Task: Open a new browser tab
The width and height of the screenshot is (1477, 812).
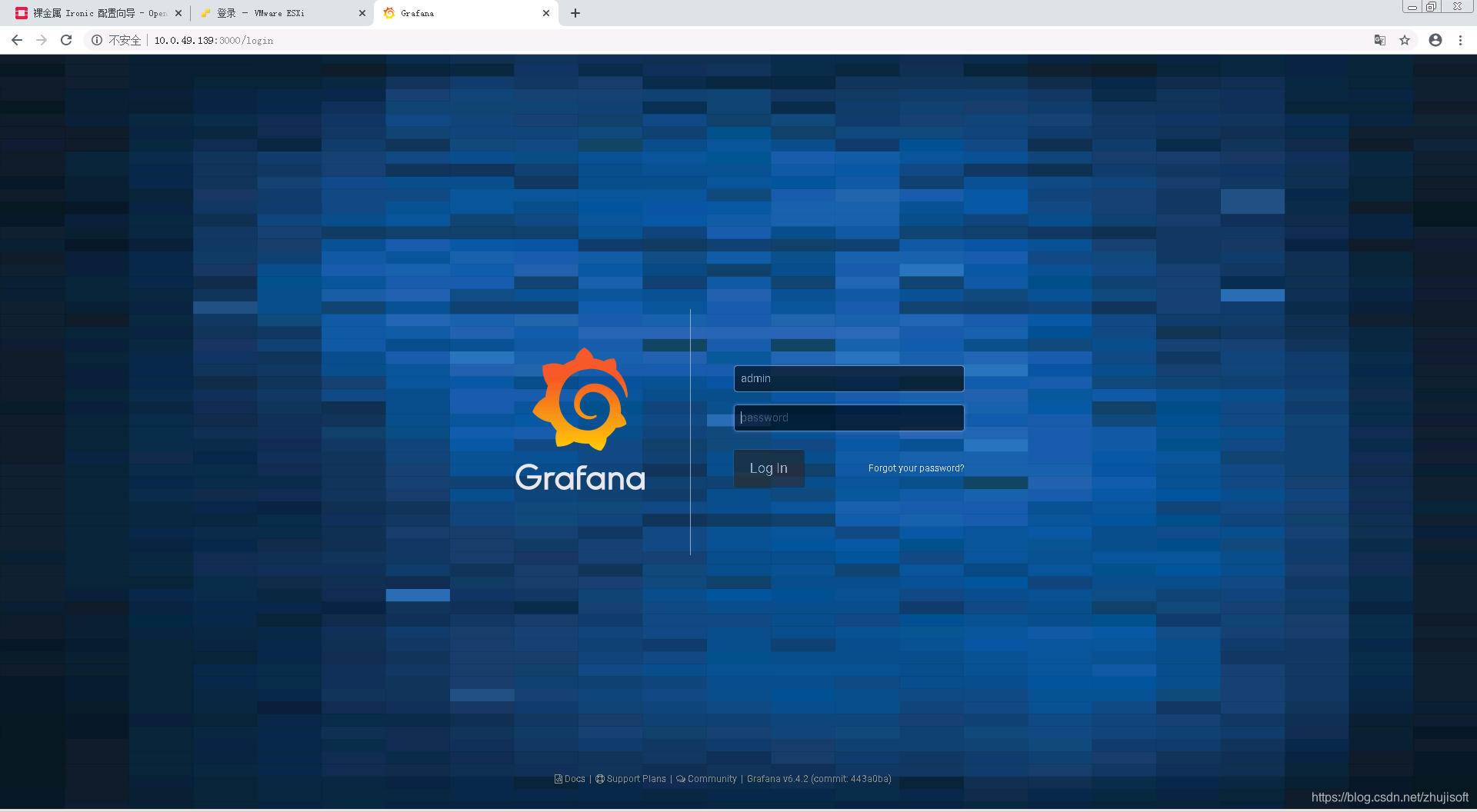Action: click(575, 13)
